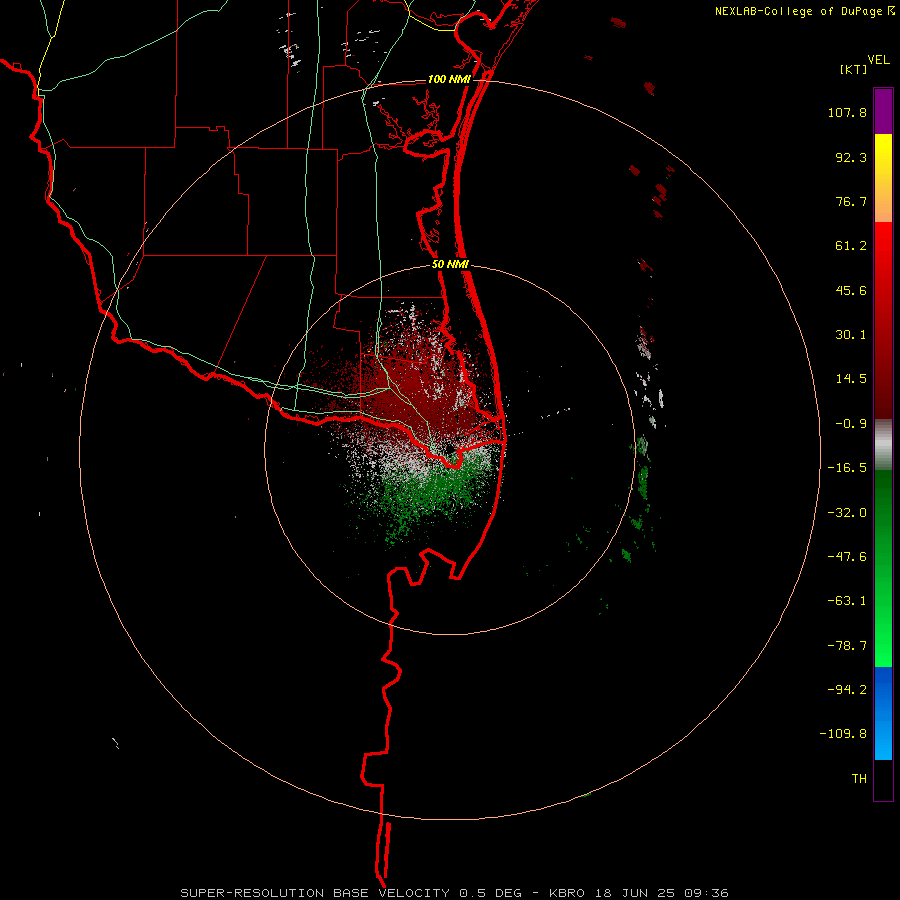
Task: Click the 100 NMI range ring label
Action: click(449, 79)
